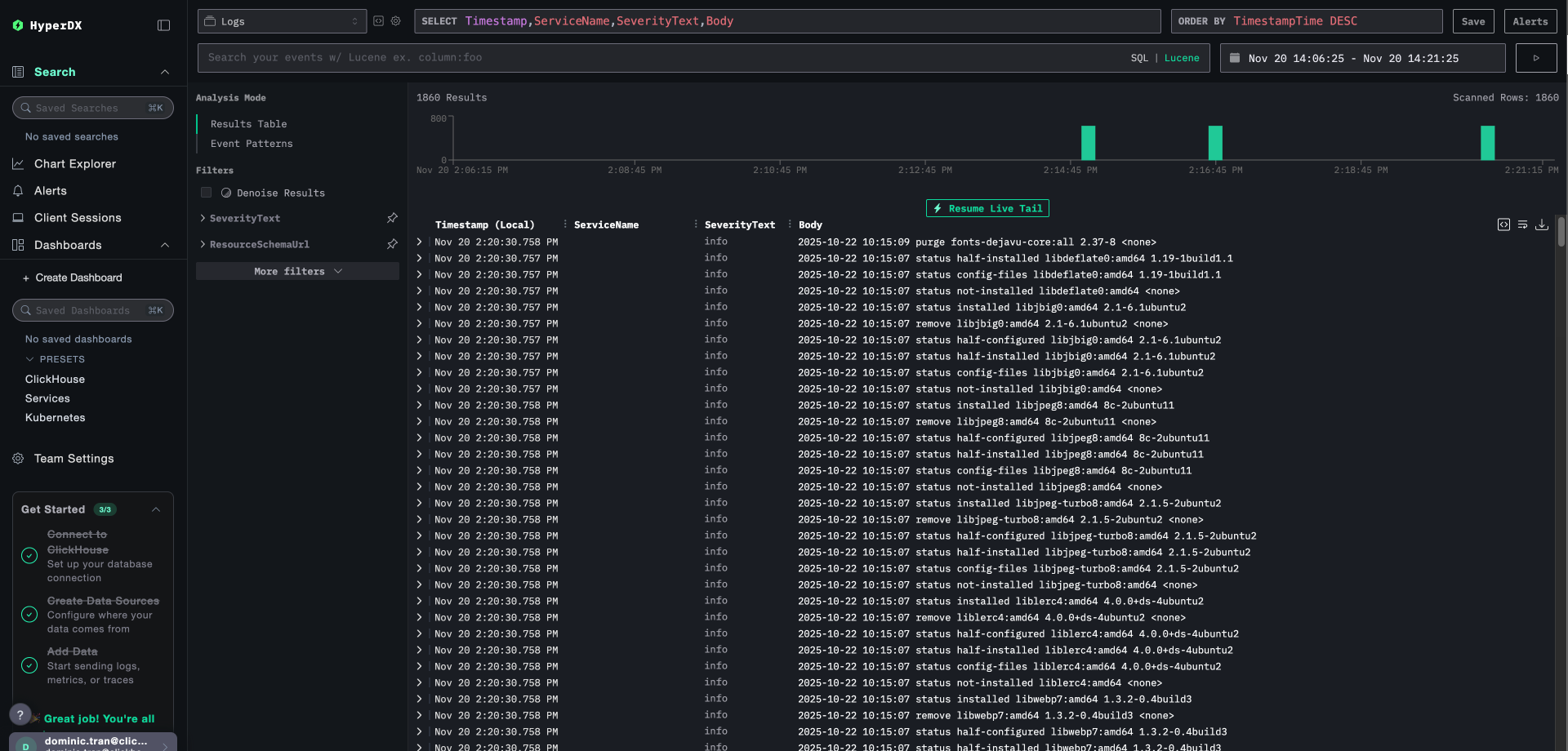Open the More filters dropdown
The image size is (1568, 751).
[x=296, y=270]
